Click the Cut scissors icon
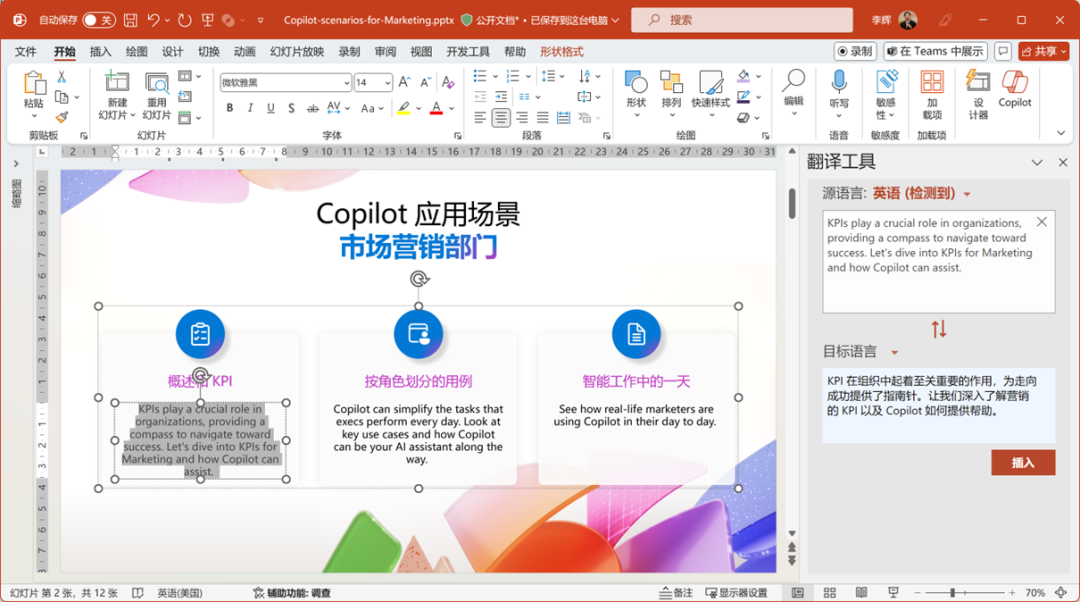The width and height of the screenshot is (1080, 602). [61, 77]
